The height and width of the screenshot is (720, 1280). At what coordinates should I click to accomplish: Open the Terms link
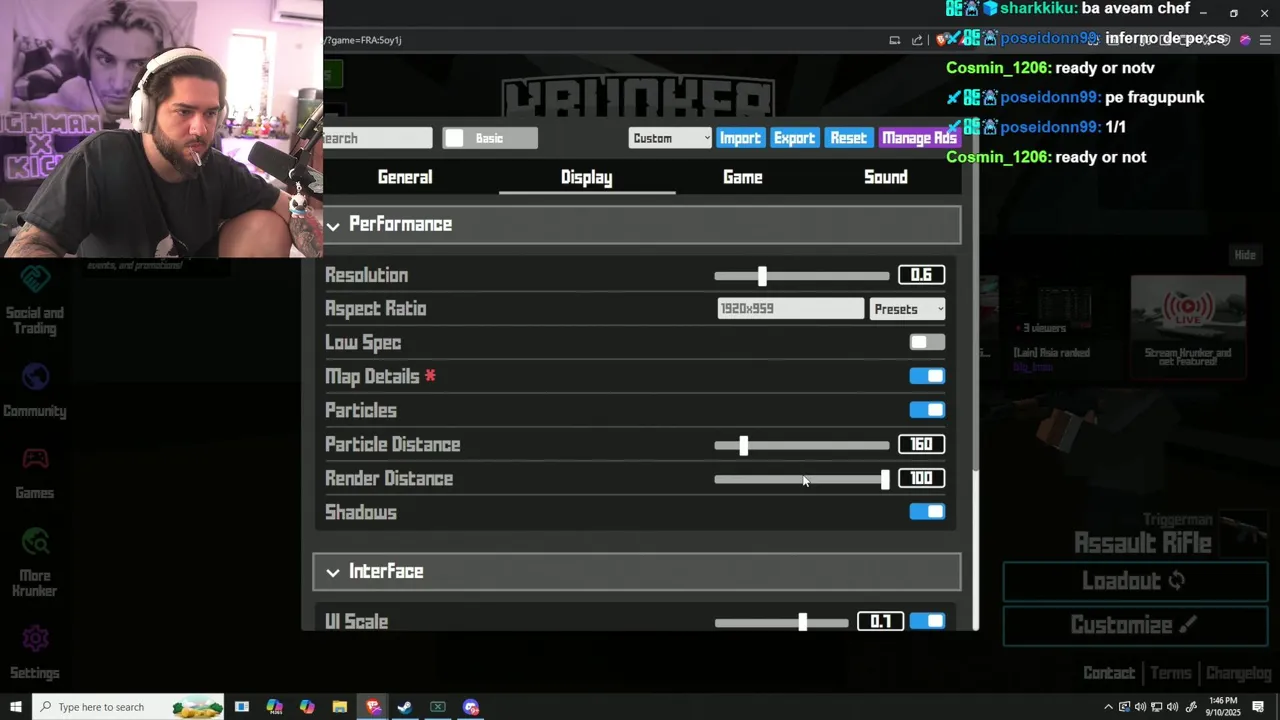[1171, 673]
